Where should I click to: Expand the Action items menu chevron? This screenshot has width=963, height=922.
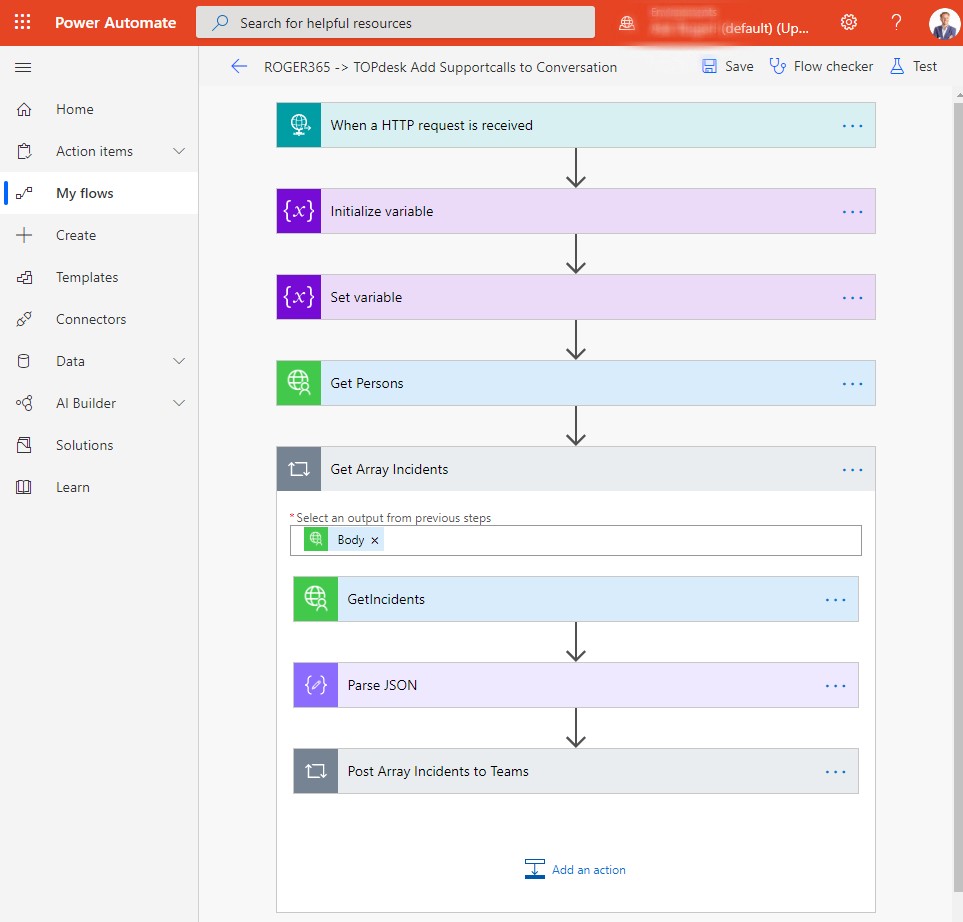tap(179, 151)
